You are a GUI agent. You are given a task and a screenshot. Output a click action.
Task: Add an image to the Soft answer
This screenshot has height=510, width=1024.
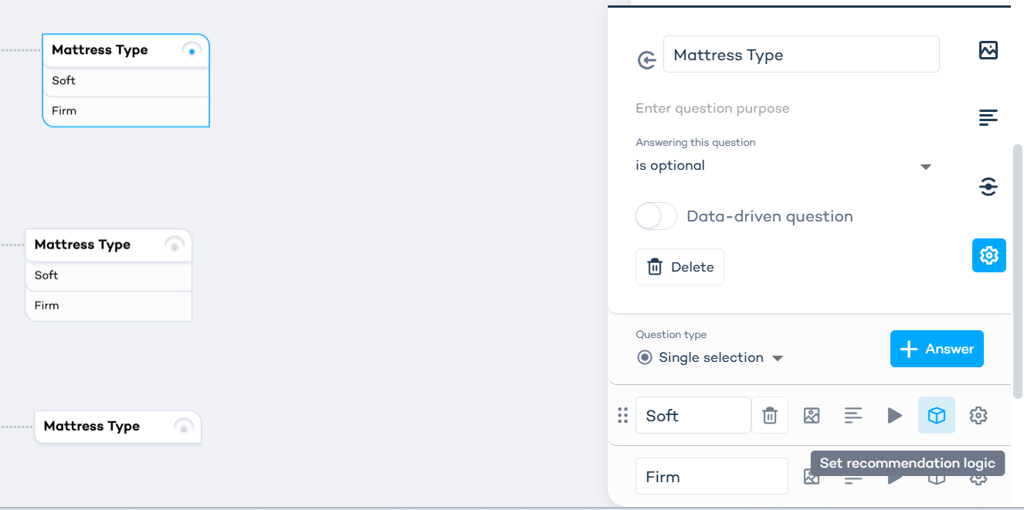812,416
